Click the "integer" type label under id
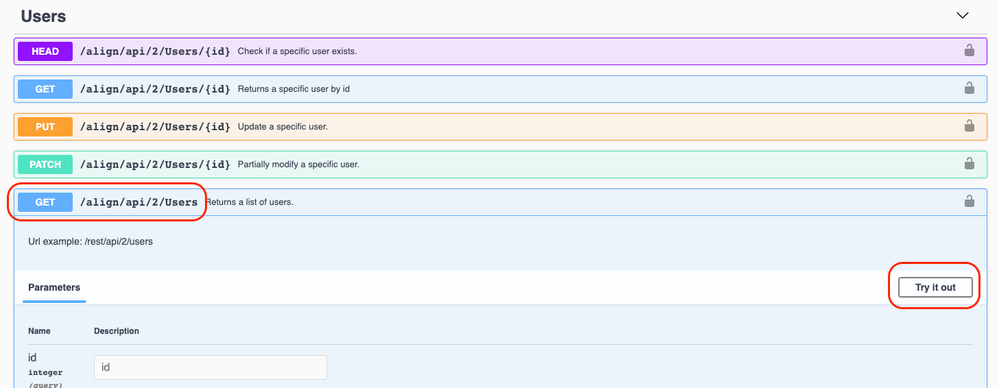This screenshot has height=388, width=999. click(45, 373)
